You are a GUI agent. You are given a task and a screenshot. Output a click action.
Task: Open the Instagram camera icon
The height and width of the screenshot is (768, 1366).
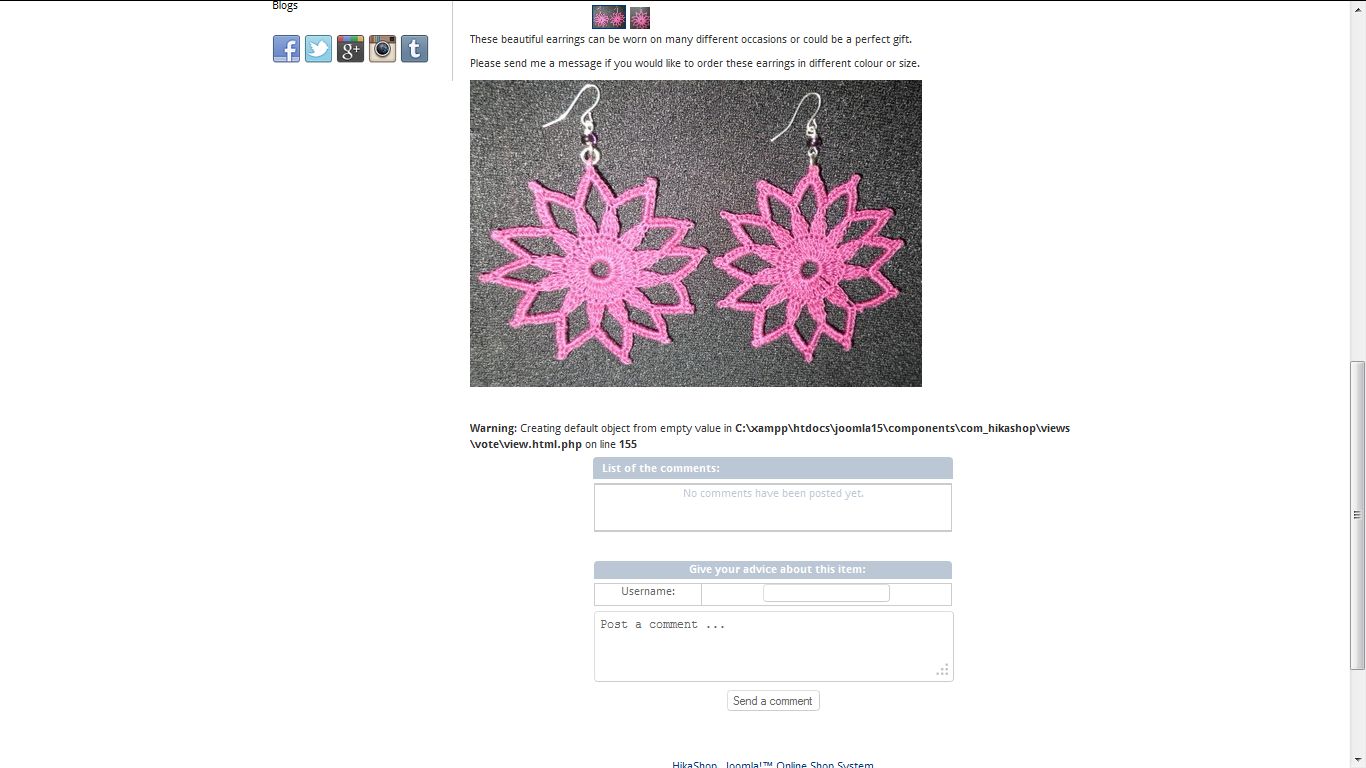[382, 49]
